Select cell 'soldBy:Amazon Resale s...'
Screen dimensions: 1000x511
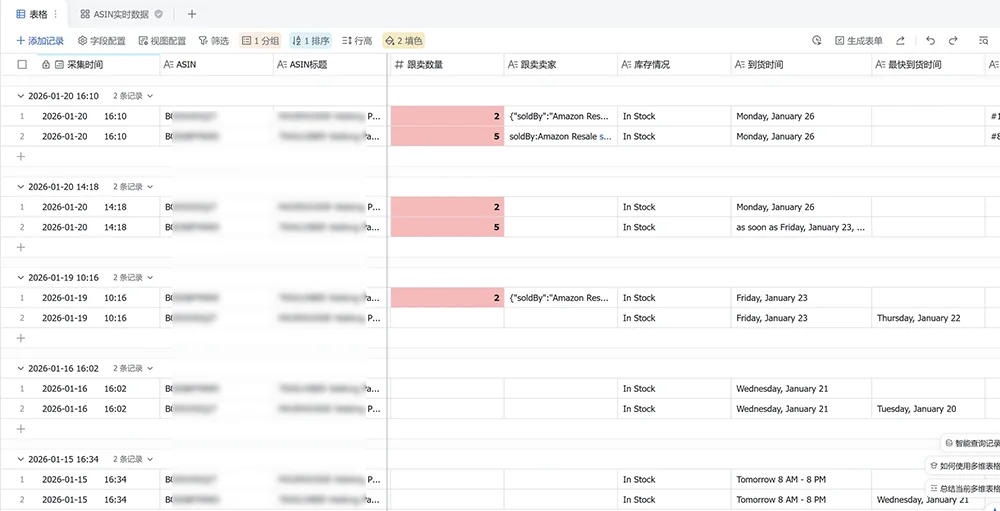pyautogui.click(x=561, y=137)
